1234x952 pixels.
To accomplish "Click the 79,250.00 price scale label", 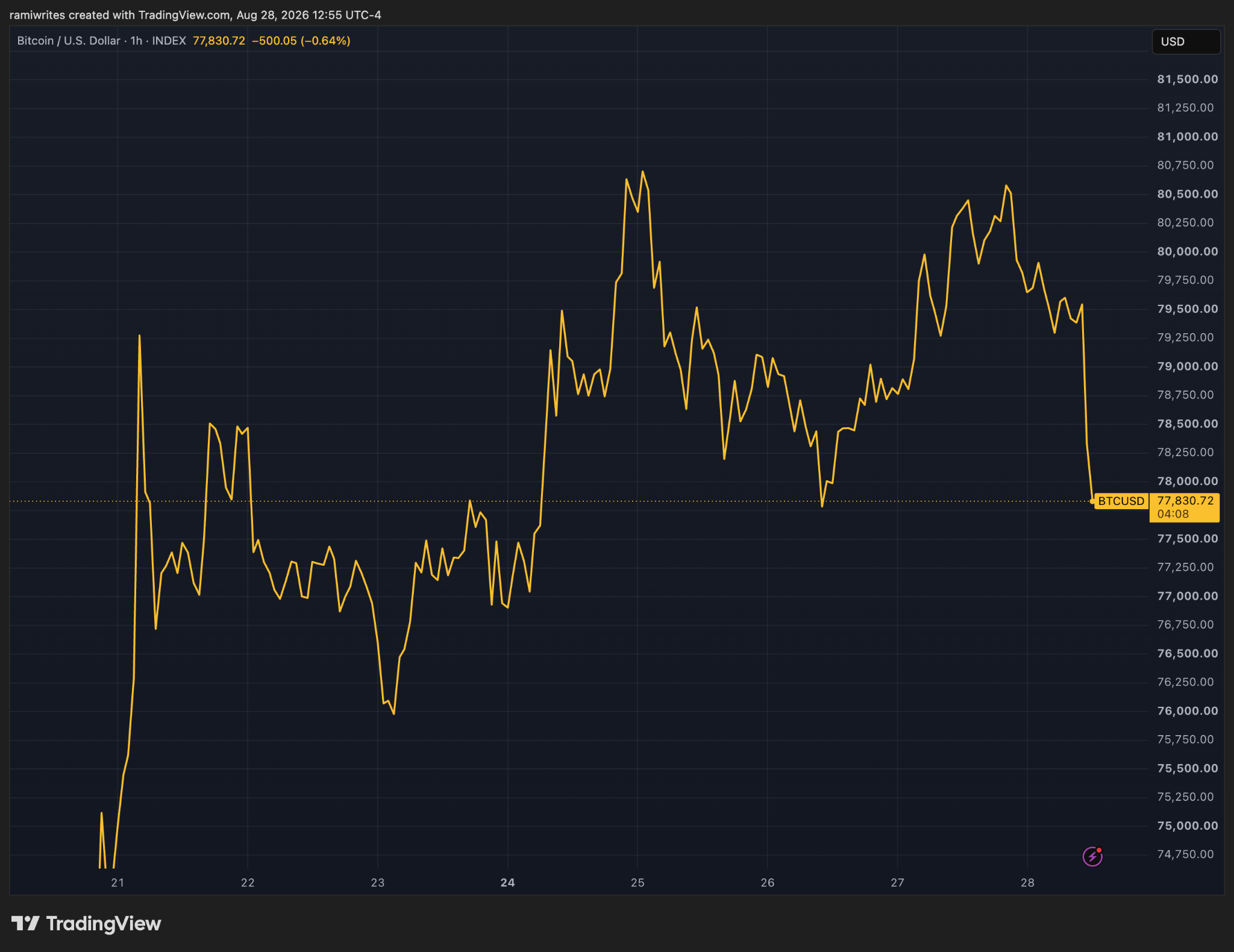I will pyautogui.click(x=1185, y=337).
